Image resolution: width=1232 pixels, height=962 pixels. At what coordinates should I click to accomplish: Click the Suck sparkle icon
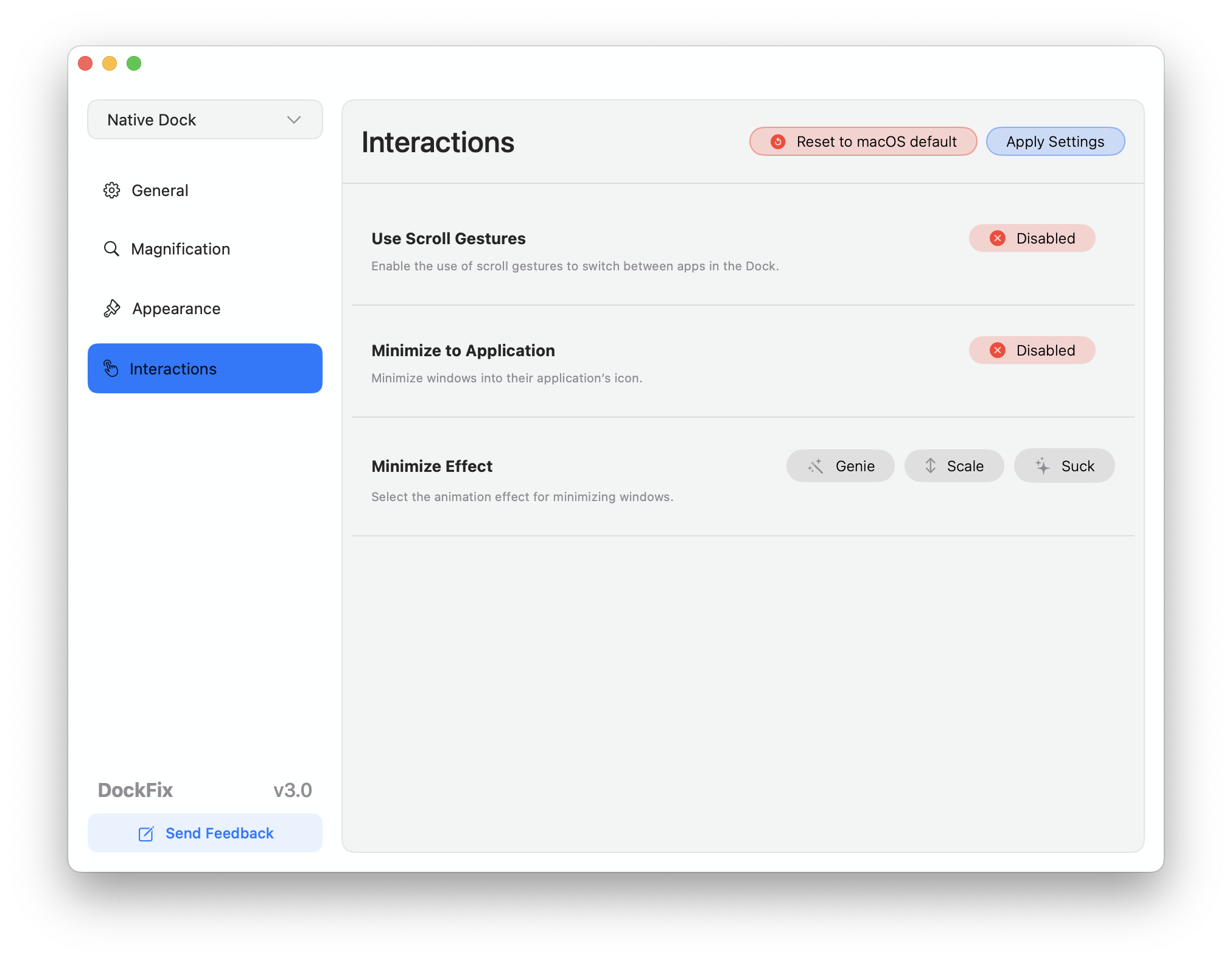click(1042, 466)
